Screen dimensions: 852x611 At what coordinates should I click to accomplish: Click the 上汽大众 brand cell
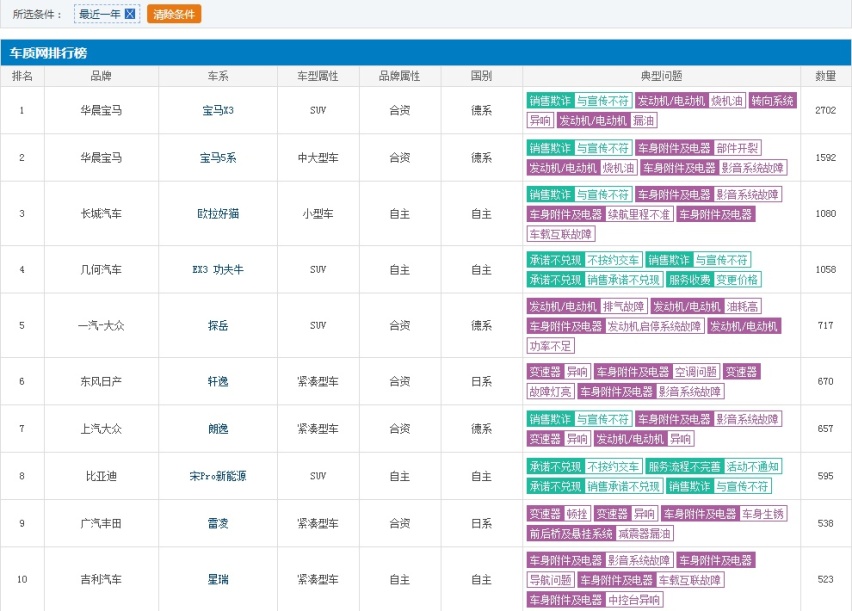(x=101, y=429)
